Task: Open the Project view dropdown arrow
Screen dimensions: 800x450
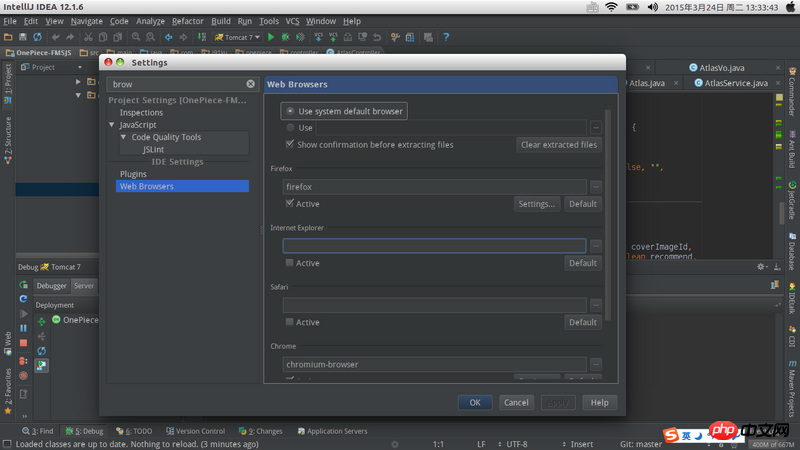Action: tap(80, 67)
